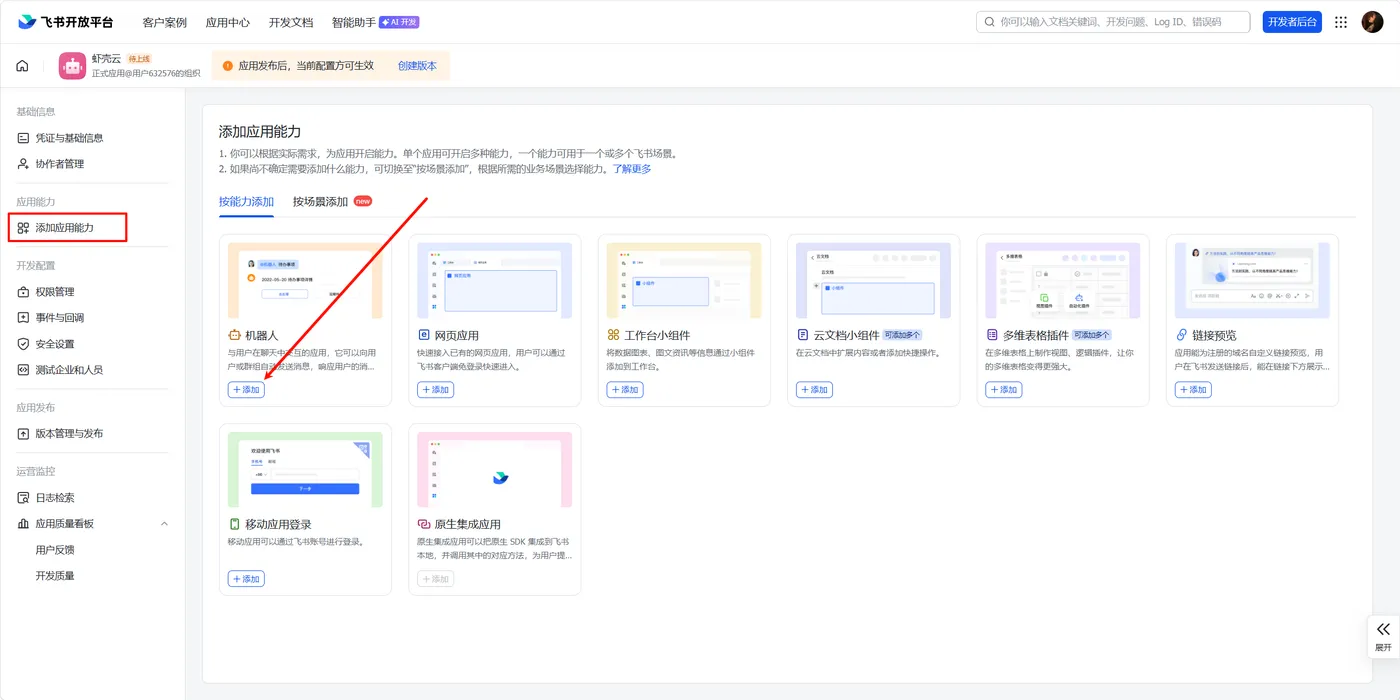
Task: Switch to 按能力添加 tab
Action: (246, 202)
